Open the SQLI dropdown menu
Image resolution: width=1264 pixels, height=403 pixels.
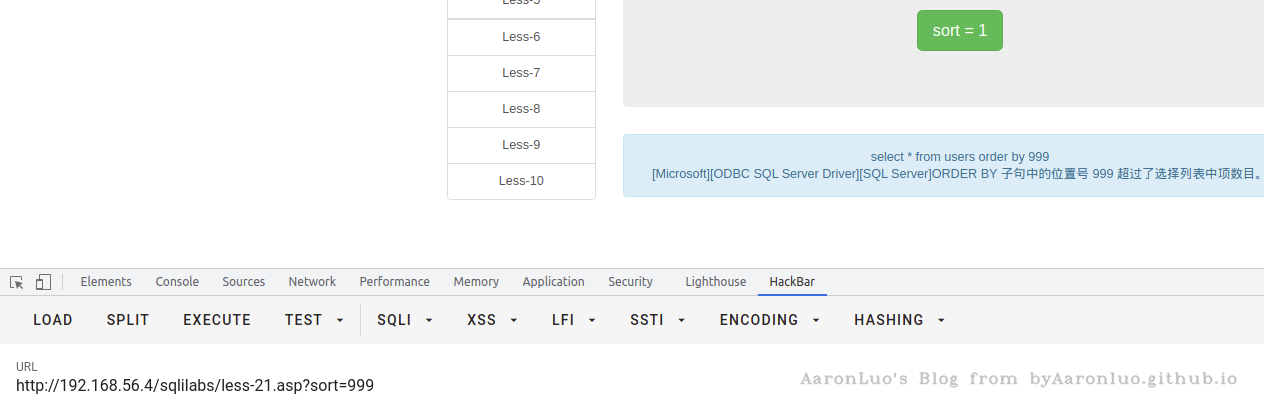[405, 320]
